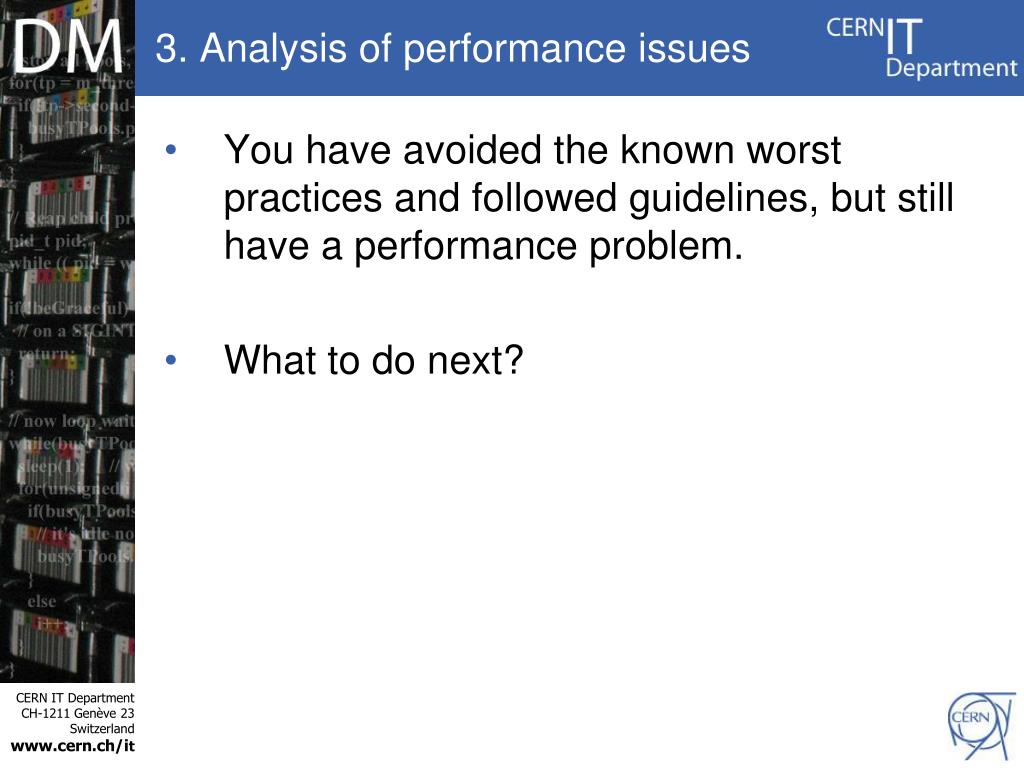
Task: Click the '// now loop wait' code overlay
Action: (71, 421)
